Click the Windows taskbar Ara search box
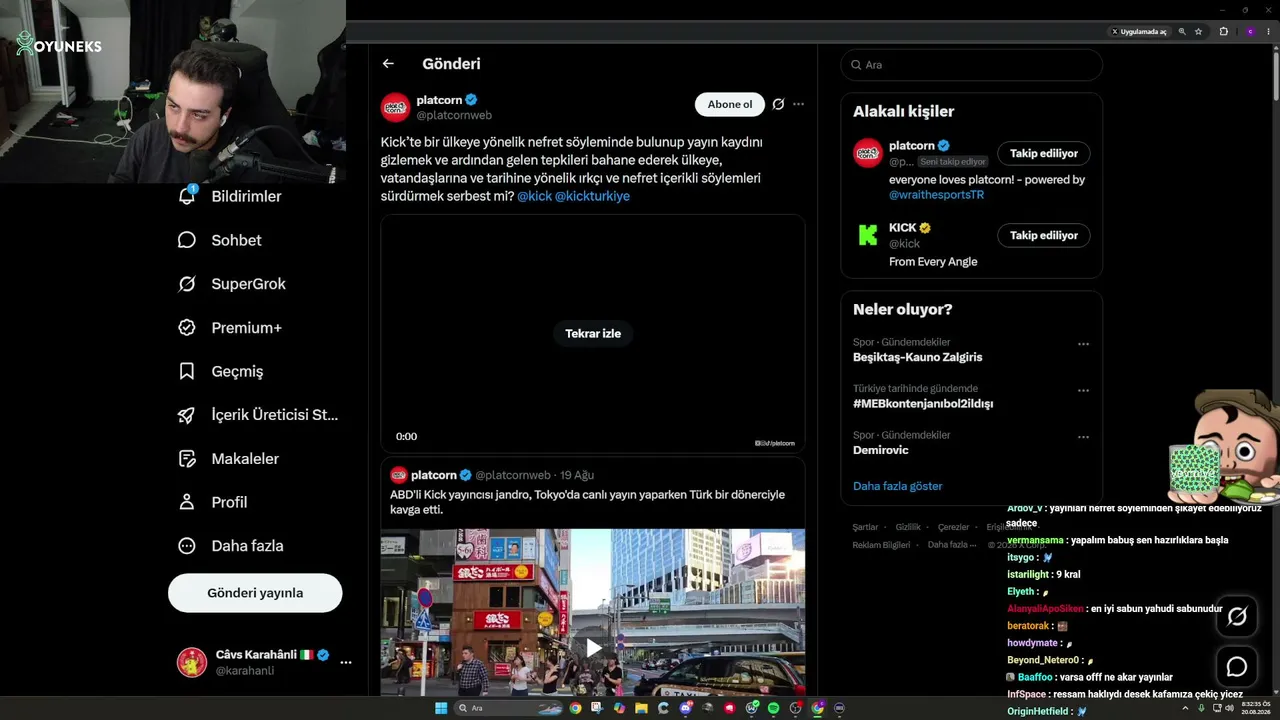Image resolution: width=1280 pixels, height=720 pixels. tap(509, 708)
